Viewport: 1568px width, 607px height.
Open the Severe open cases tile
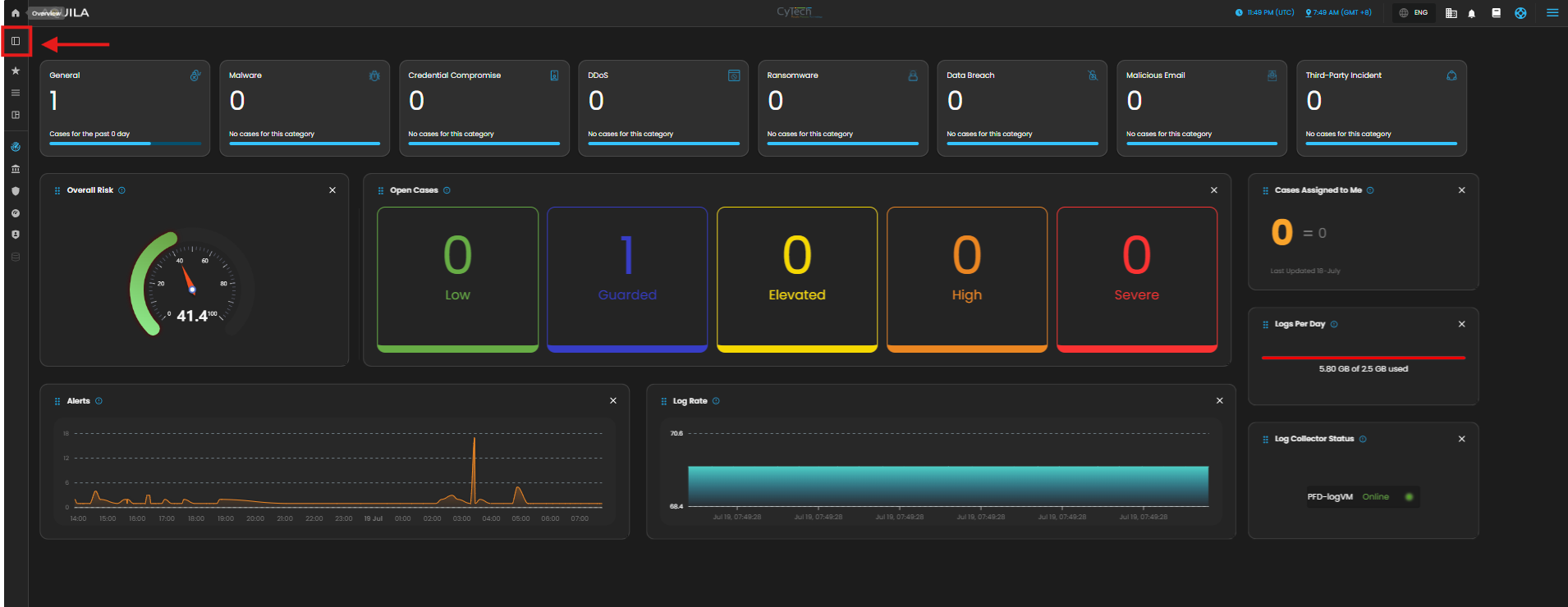(1137, 280)
